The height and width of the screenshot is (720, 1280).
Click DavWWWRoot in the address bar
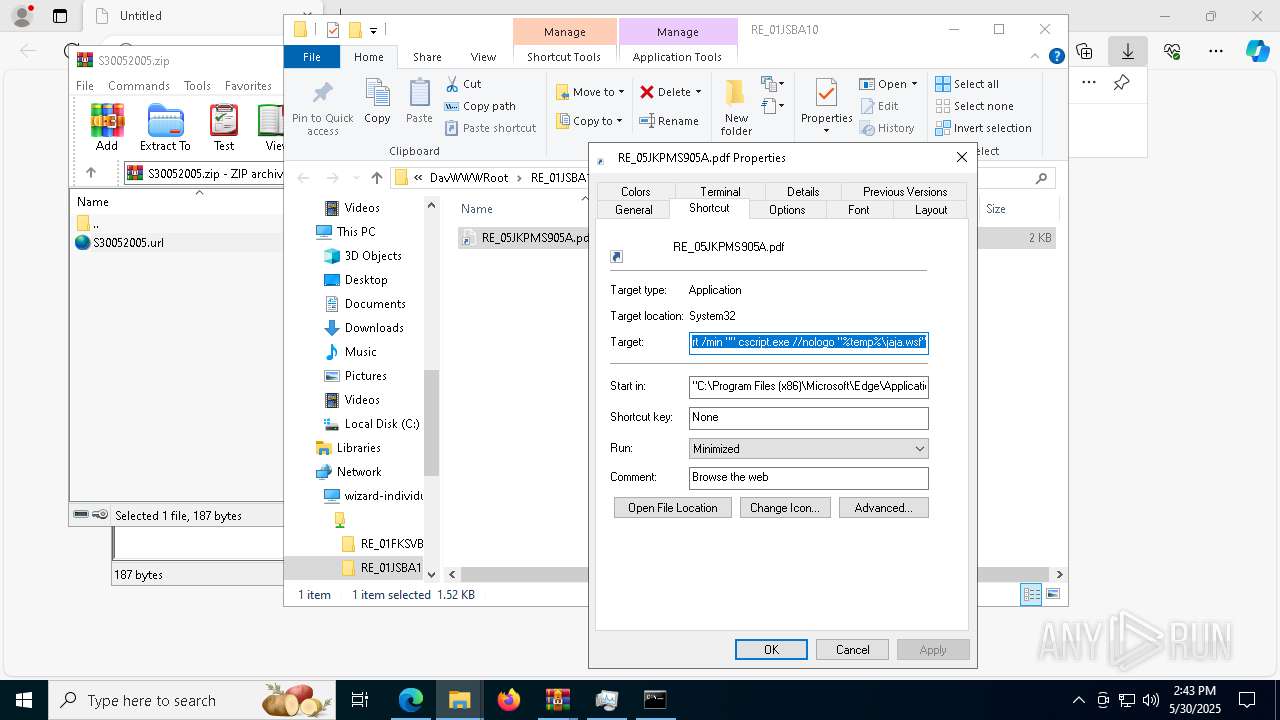coord(469,178)
